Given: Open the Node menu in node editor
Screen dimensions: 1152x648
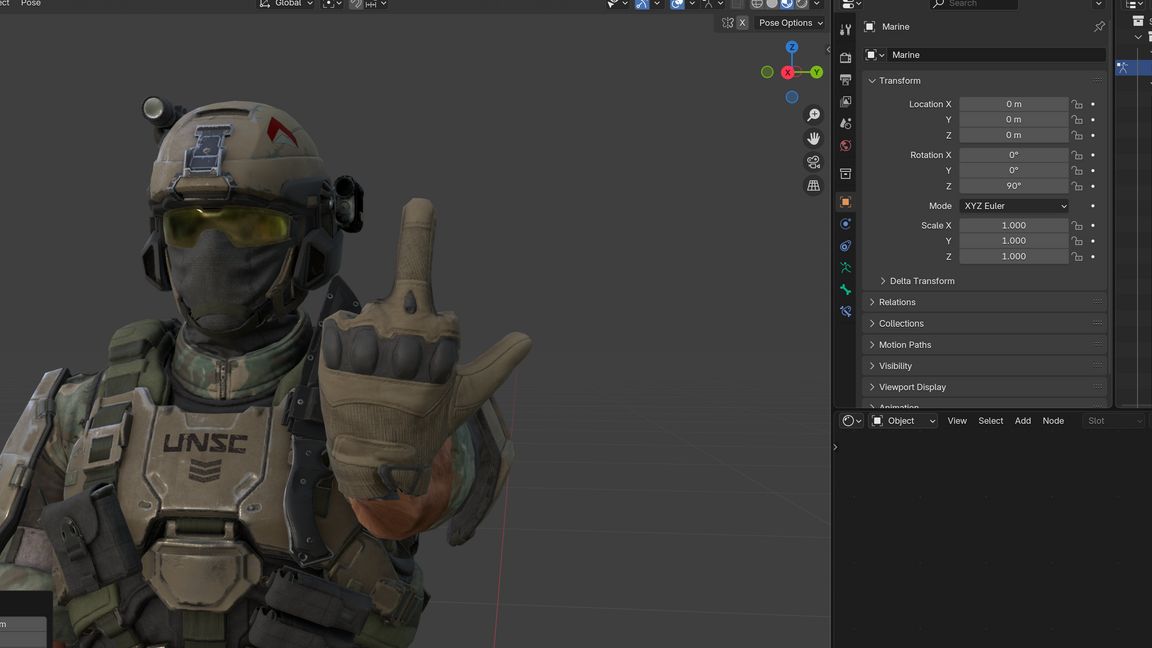Looking at the screenshot, I should (x=1053, y=421).
